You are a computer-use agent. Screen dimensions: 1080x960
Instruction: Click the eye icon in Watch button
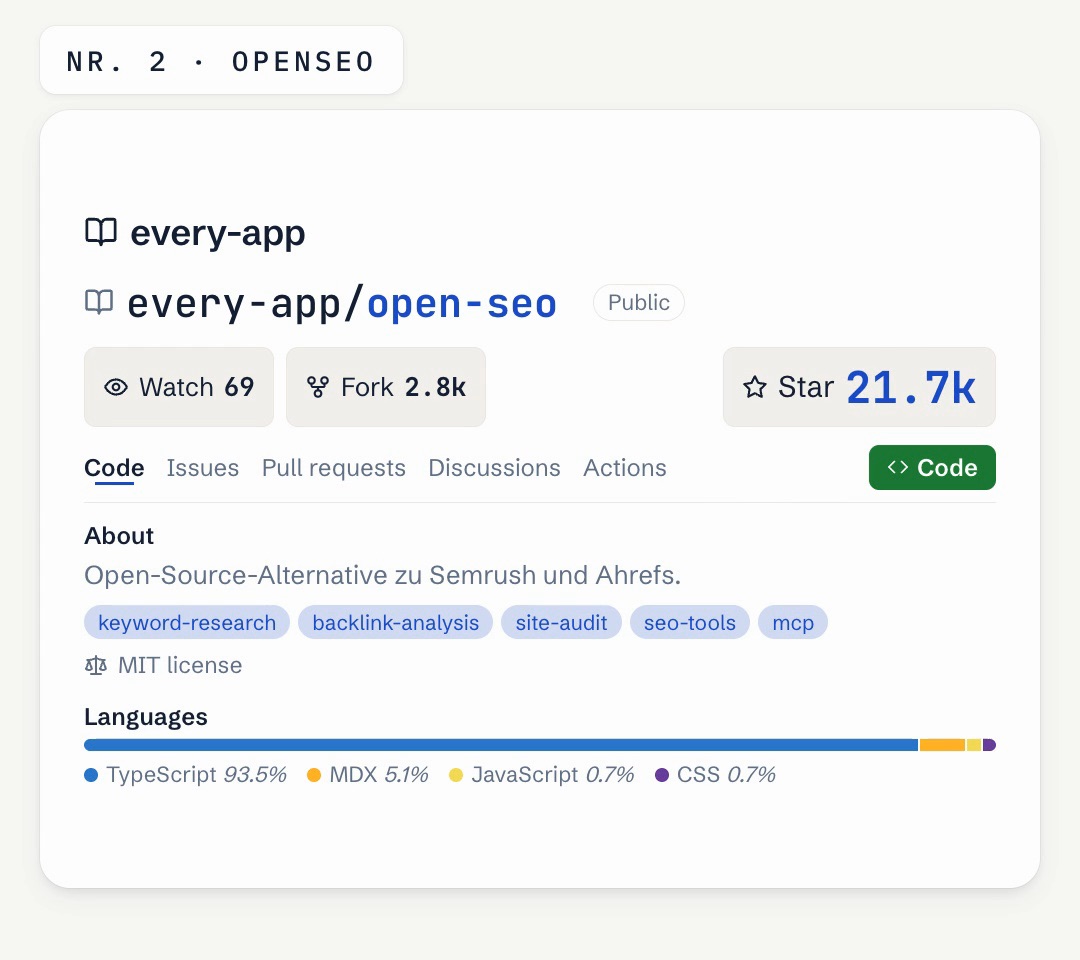(x=116, y=387)
